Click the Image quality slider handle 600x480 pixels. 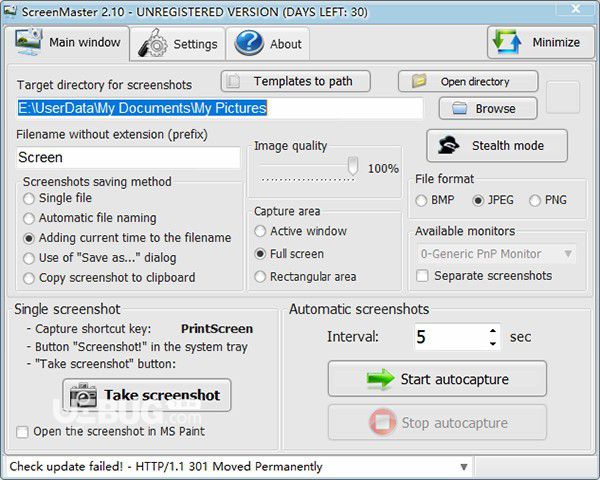coord(352,167)
